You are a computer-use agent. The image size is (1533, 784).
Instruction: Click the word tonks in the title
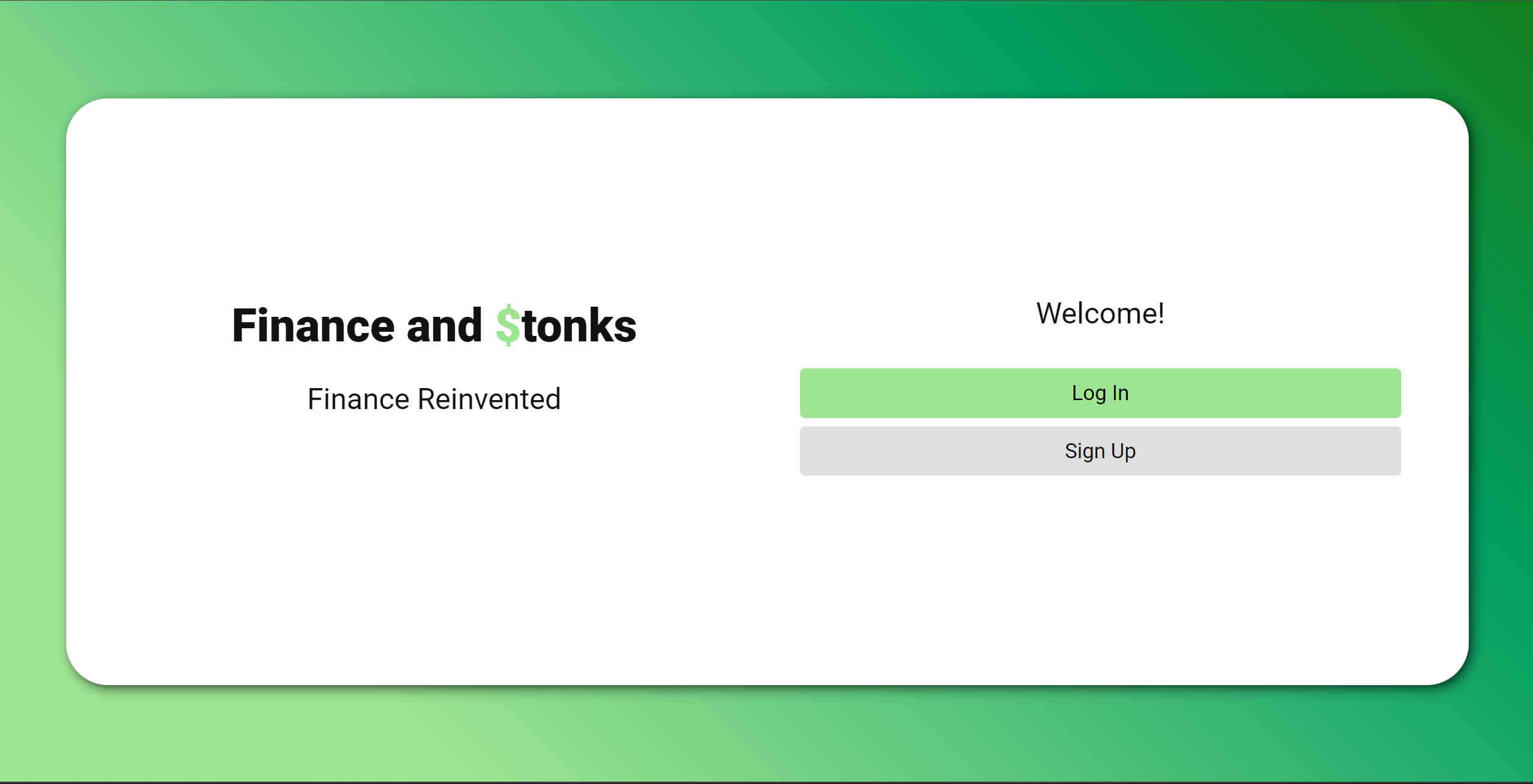point(579,325)
